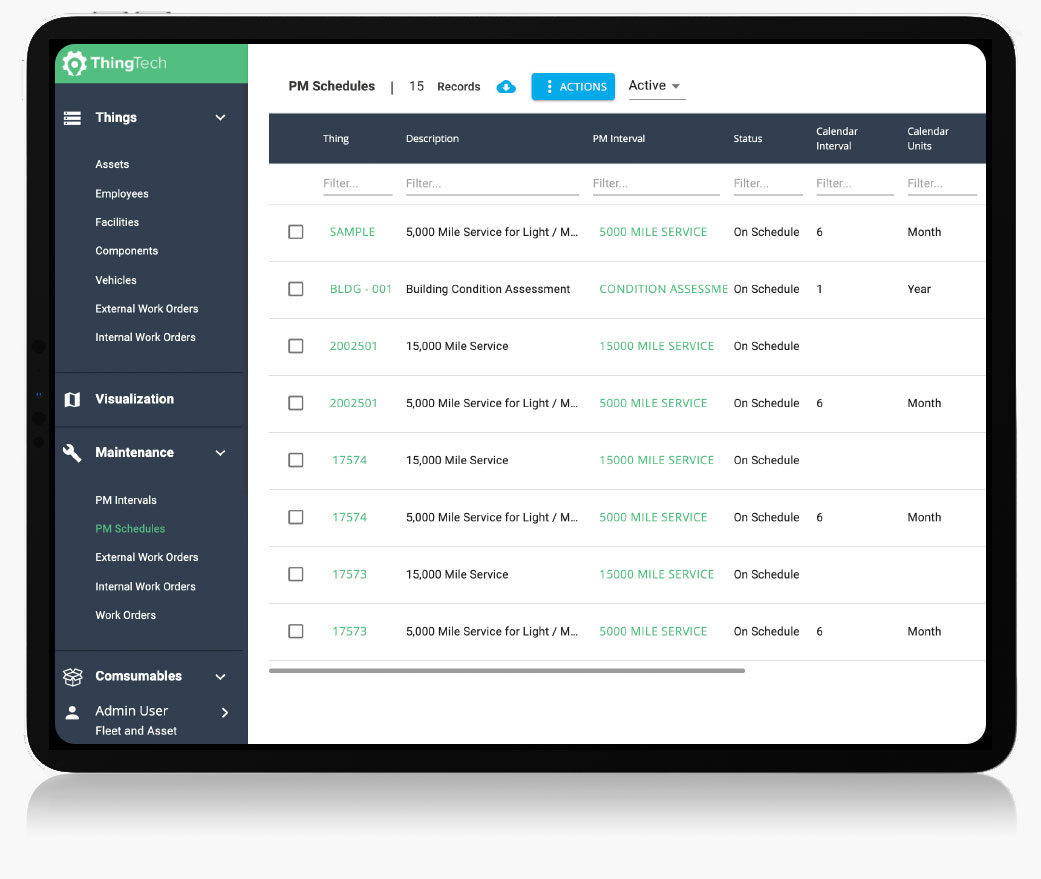Open 17574 link in 15,000 Mile Service row
Image resolution: width=1041 pixels, height=879 pixels.
[349, 460]
